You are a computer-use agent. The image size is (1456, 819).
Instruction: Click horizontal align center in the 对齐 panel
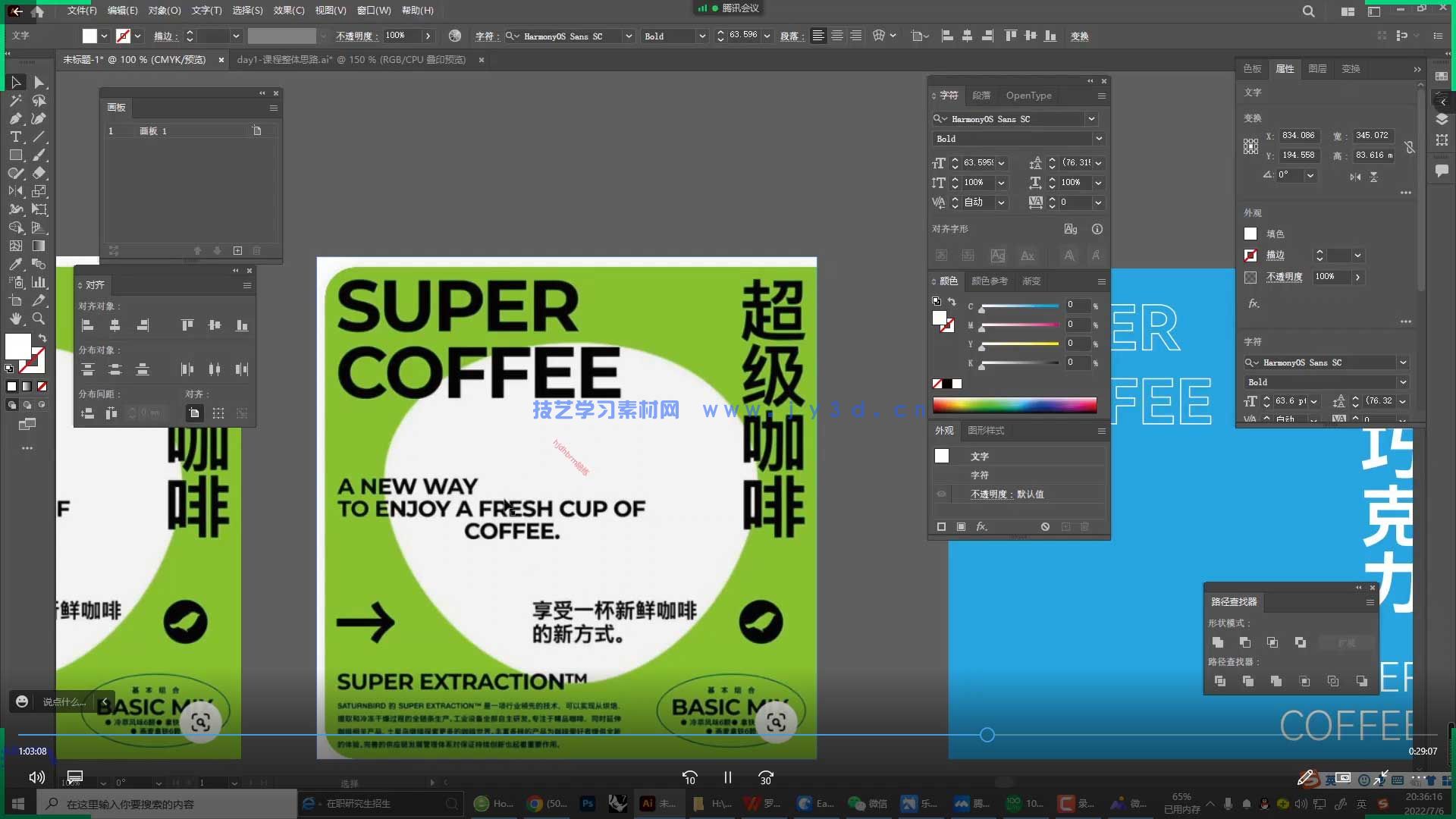click(x=115, y=325)
